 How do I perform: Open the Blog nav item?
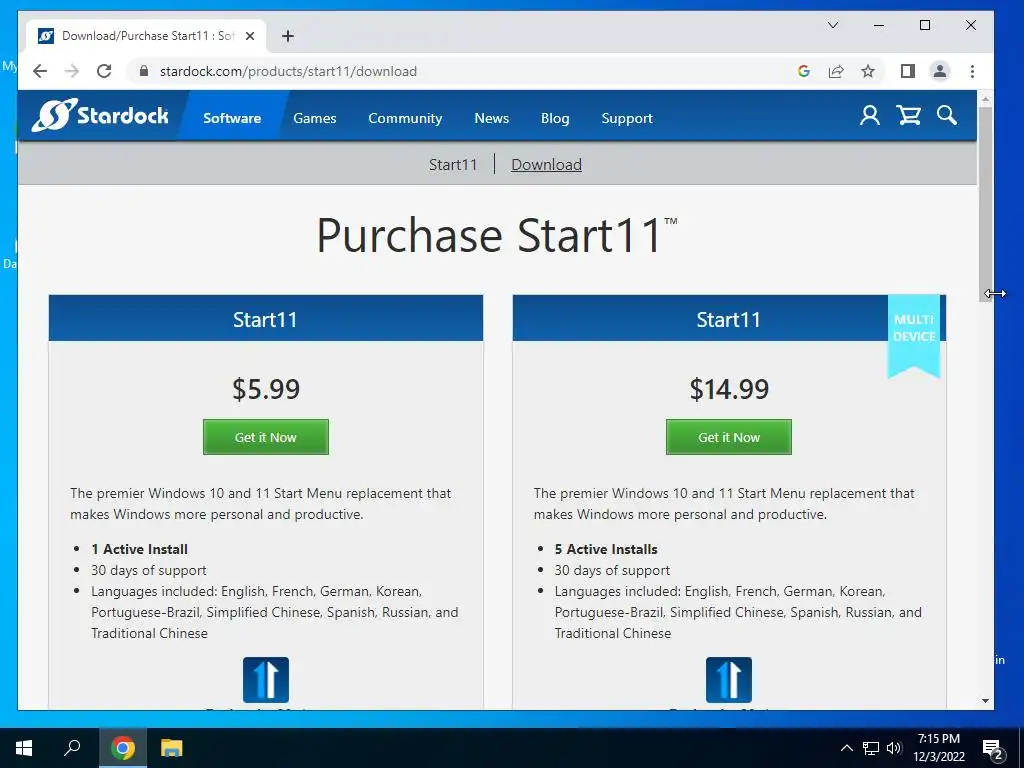555,118
